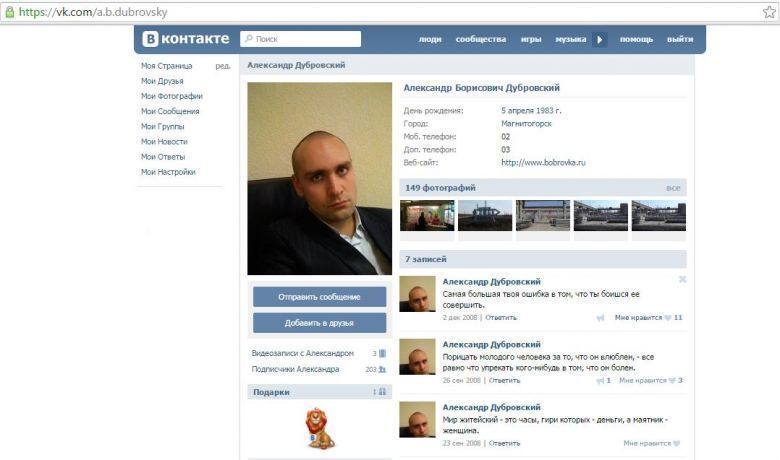Follow the http://www.bobrovka.ru website link

pyautogui.click(x=543, y=163)
